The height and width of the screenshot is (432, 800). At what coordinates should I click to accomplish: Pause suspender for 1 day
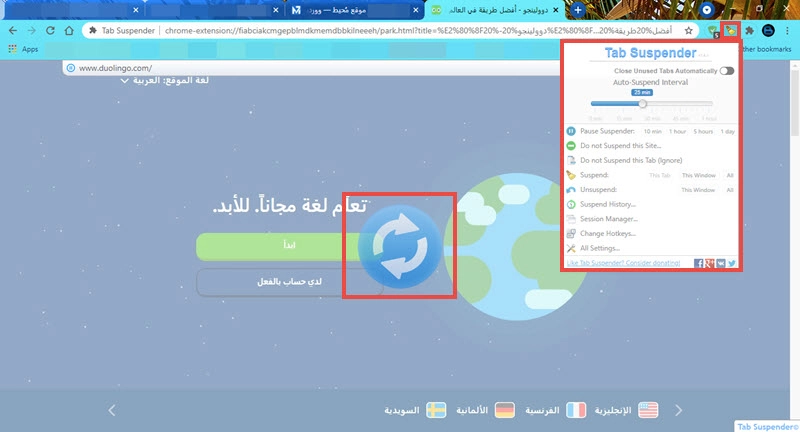click(x=728, y=132)
